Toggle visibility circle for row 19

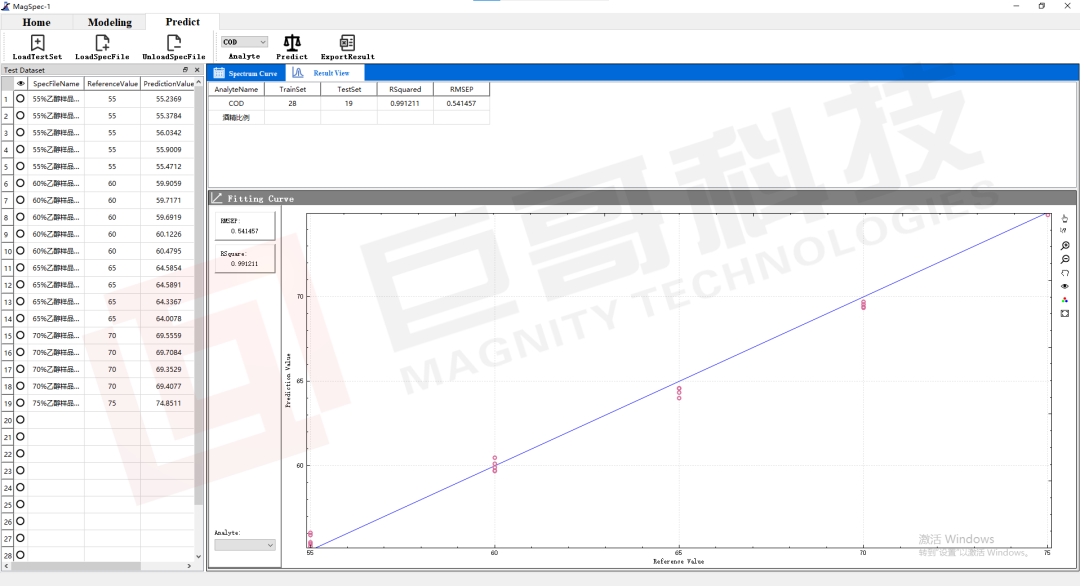(x=21, y=403)
